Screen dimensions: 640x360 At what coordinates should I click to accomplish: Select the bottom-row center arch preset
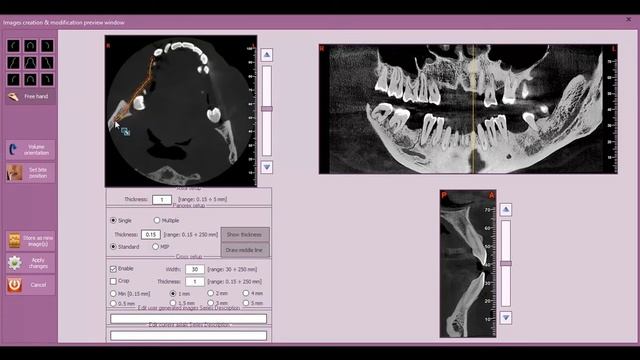(30, 79)
